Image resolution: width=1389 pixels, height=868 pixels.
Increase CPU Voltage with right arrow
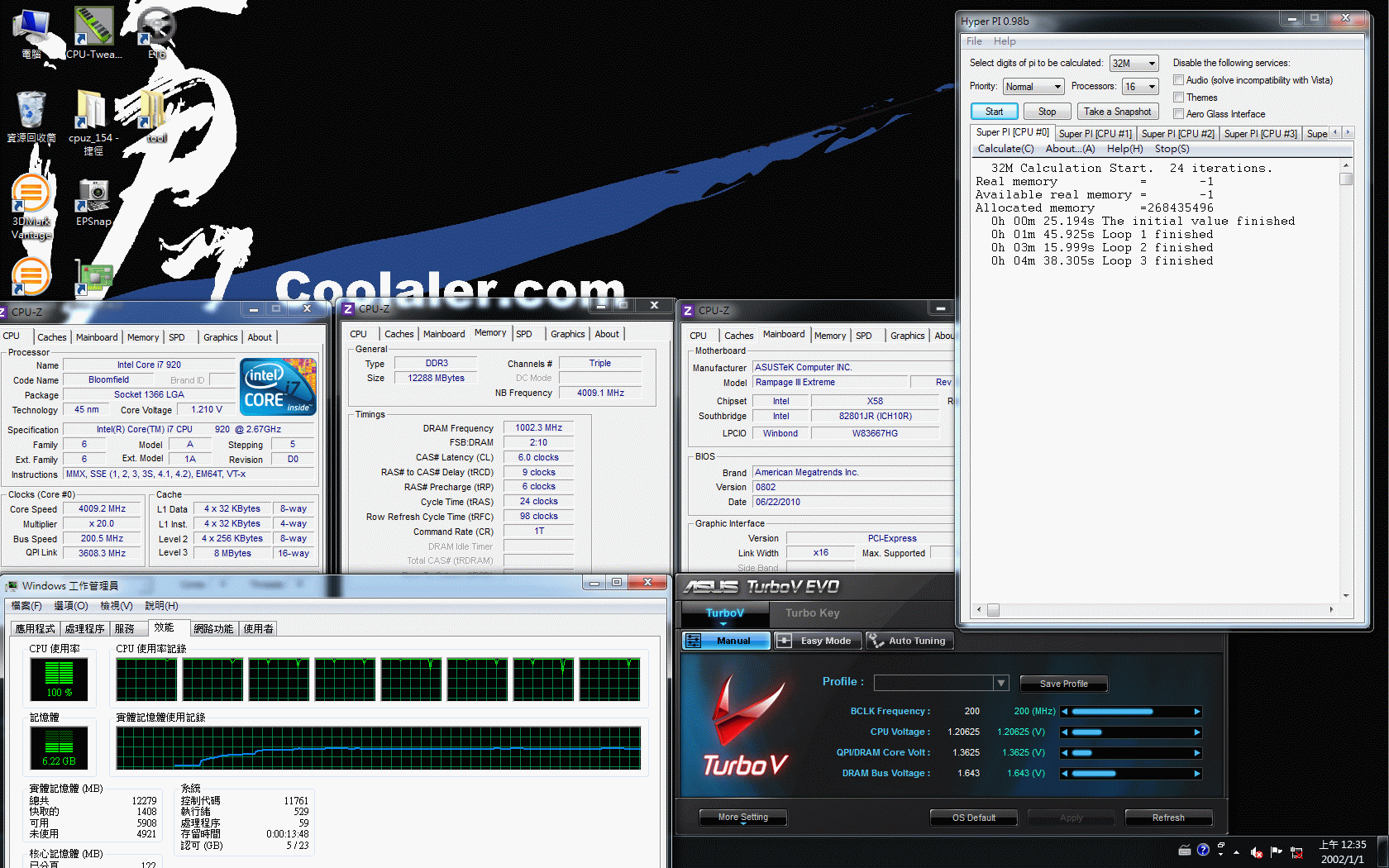(x=1196, y=732)
